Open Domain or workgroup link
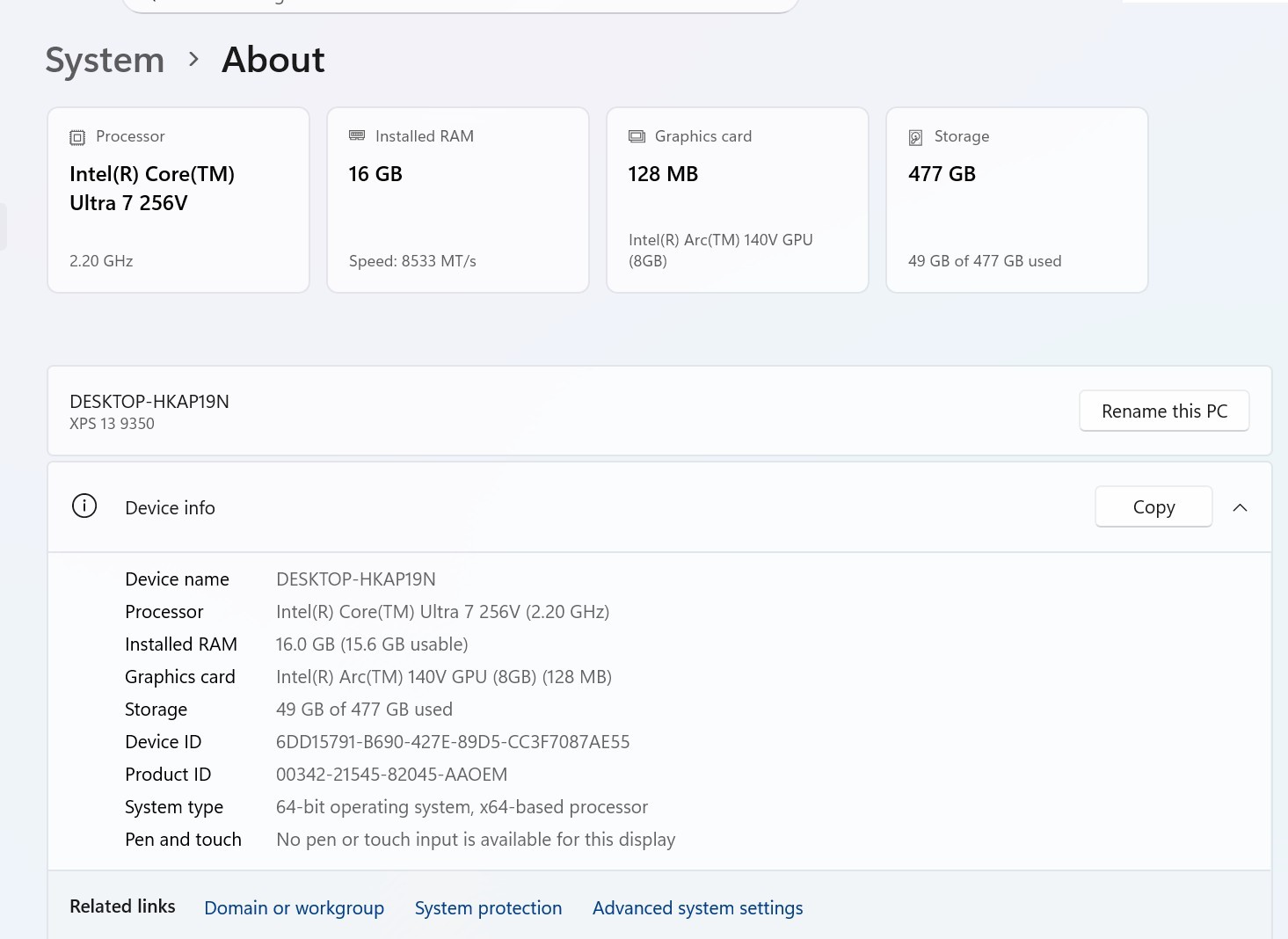The width and height of the screenshot is (1288, 939). click(x=294, y=908)
